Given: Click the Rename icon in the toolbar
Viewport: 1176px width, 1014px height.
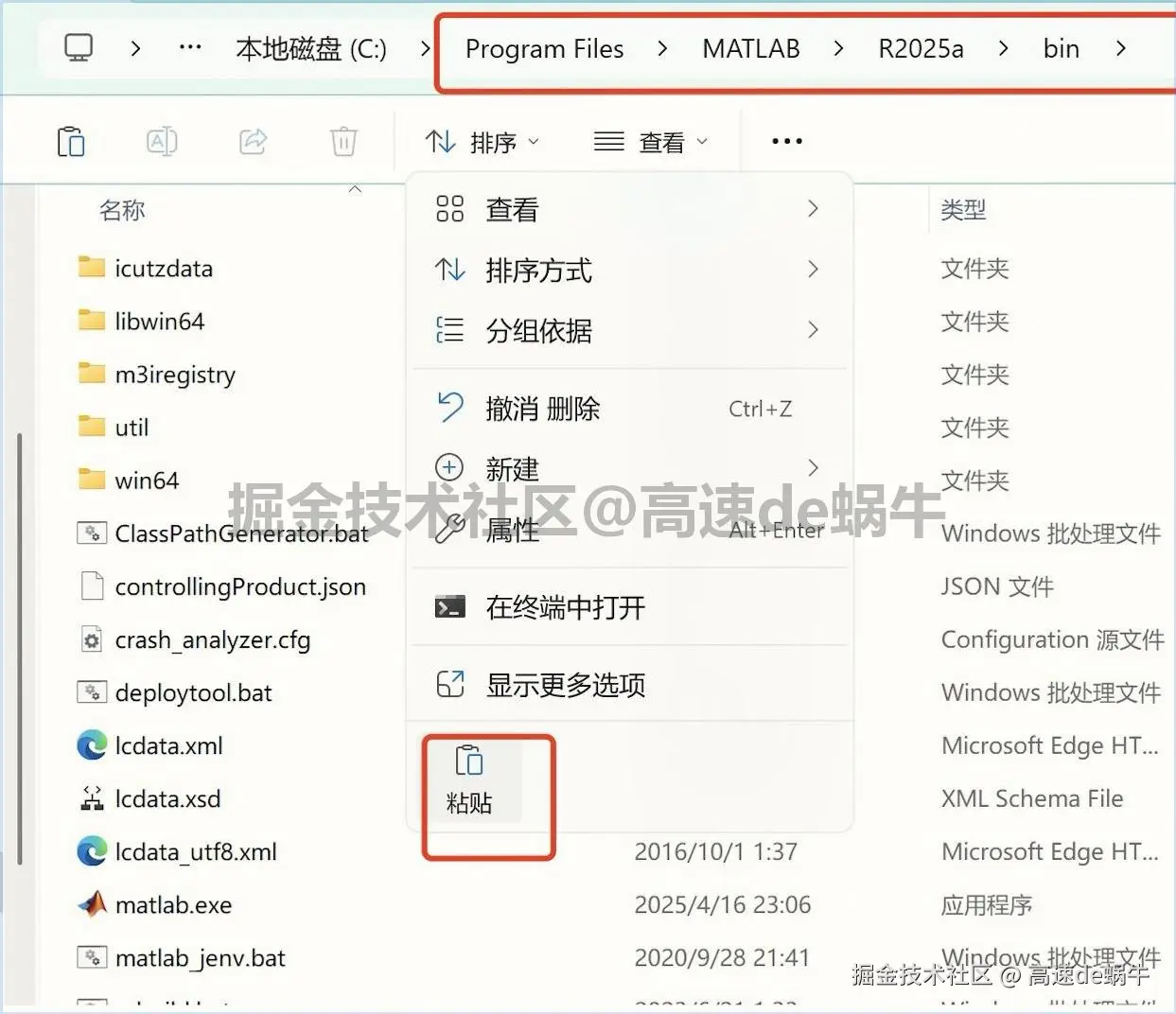Looking at the screenshot, I should tap(161, 140).
